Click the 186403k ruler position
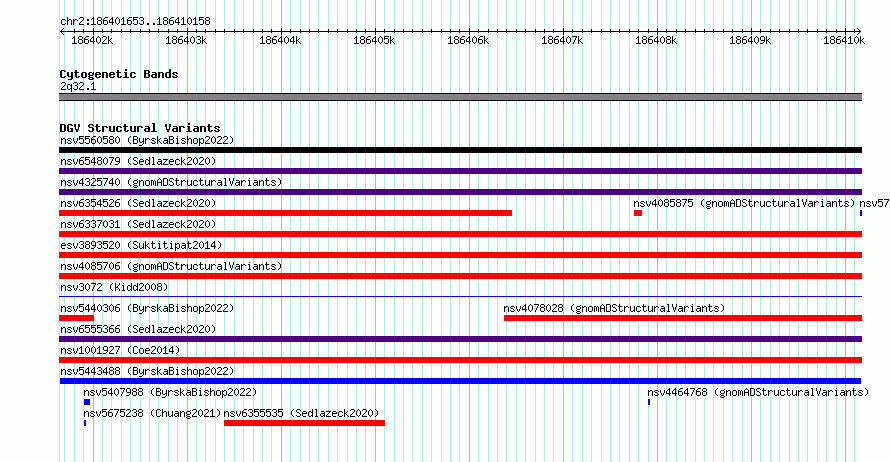Viewport: 890px width, 462px height. [x=186, y=40]
